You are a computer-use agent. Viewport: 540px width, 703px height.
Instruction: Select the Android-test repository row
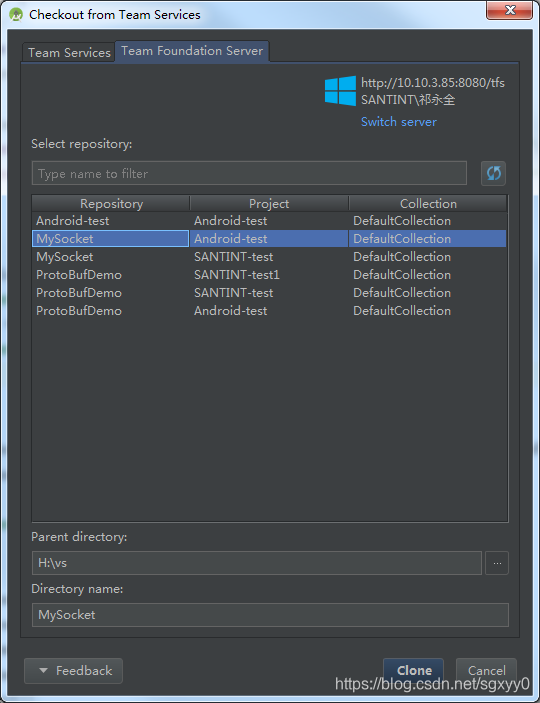[269, 221]
